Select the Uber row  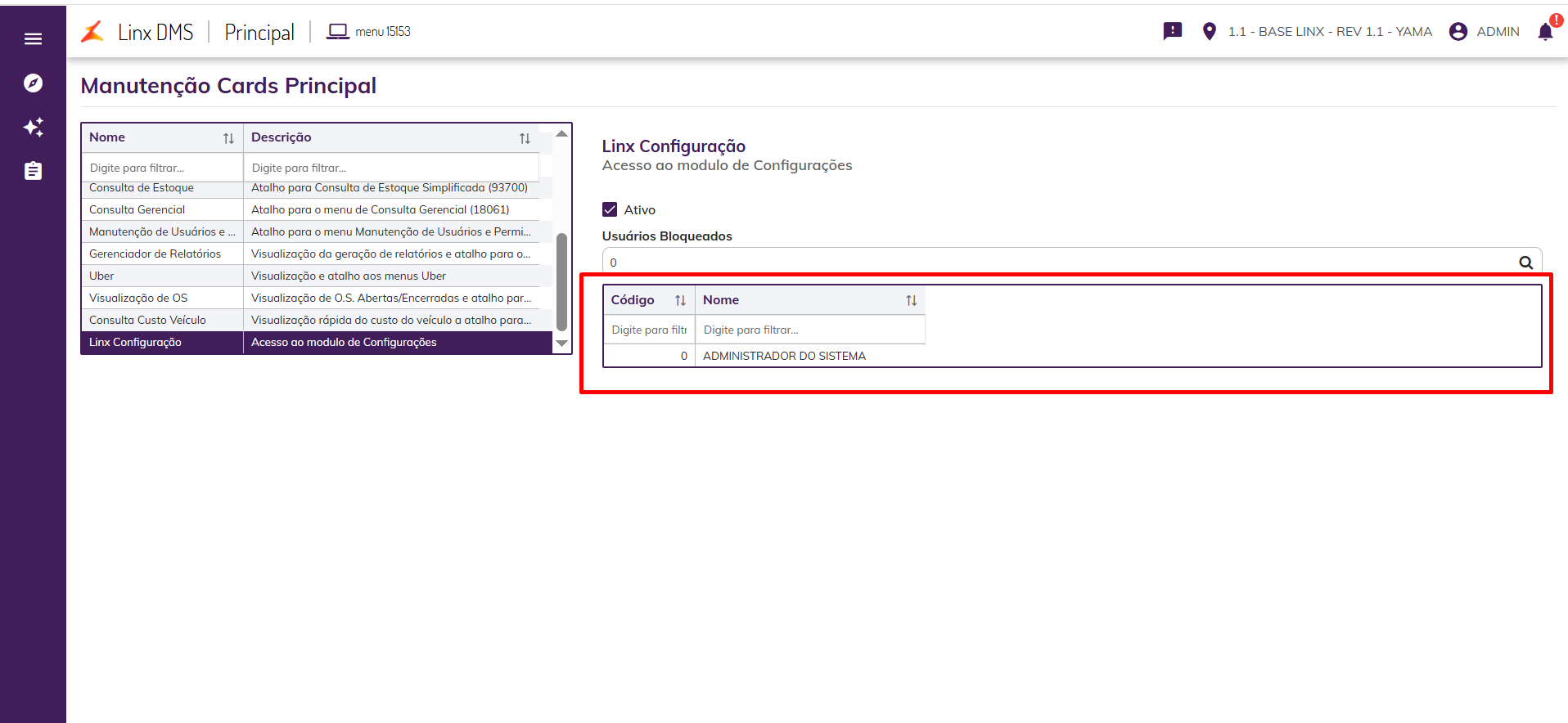317,276
